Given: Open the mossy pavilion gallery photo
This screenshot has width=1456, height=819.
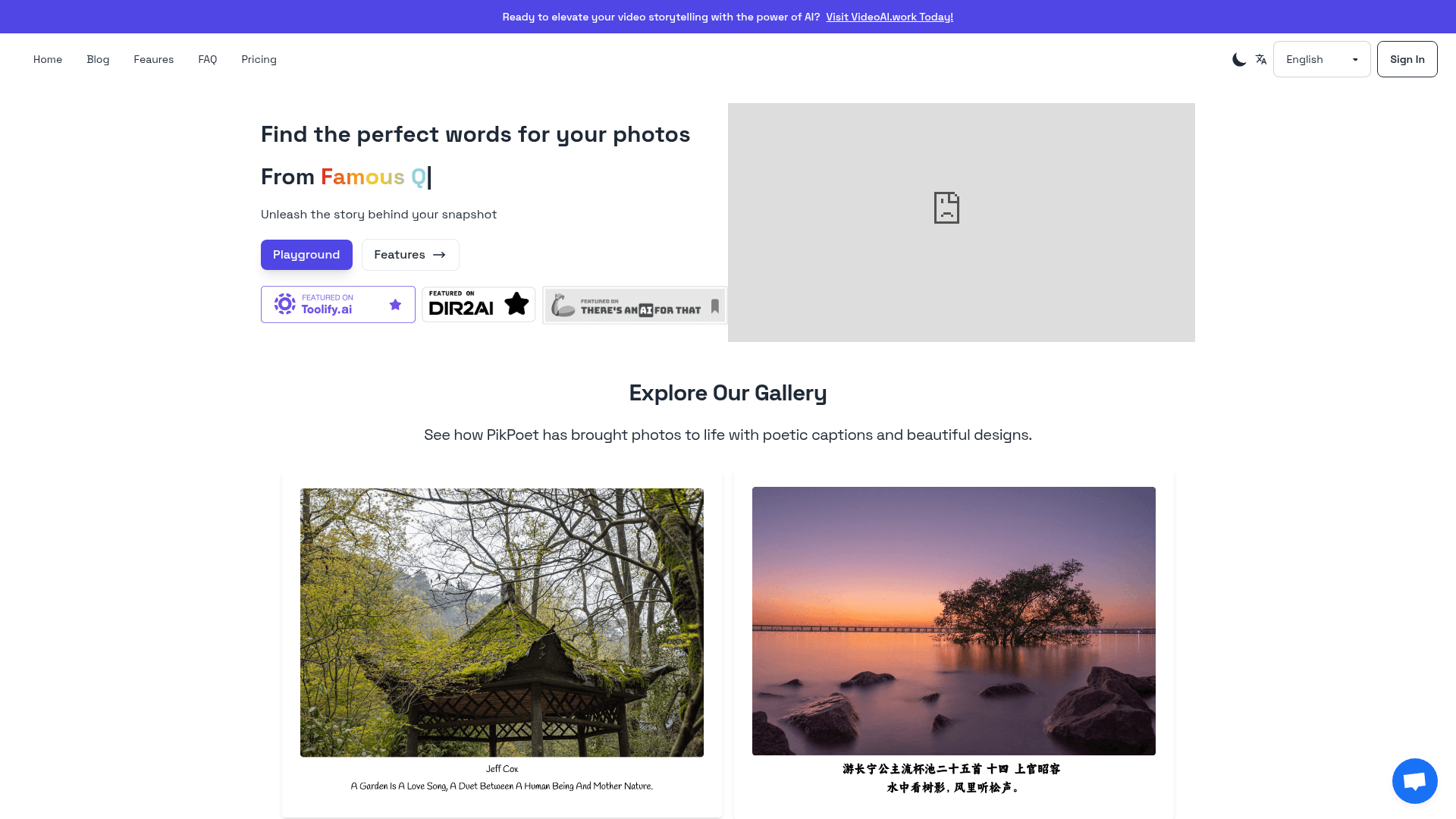Looking at the screenshot, I should pyautogui.click(x=502, y=623).
